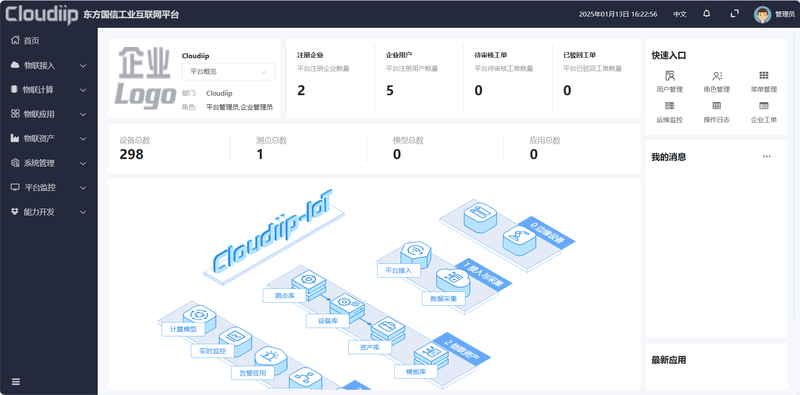The height and width of the screenshot is (395, 800).
Task: Click the cloud-shaped 数据采集 block in the diagram
Action: (x=453, y=281)
